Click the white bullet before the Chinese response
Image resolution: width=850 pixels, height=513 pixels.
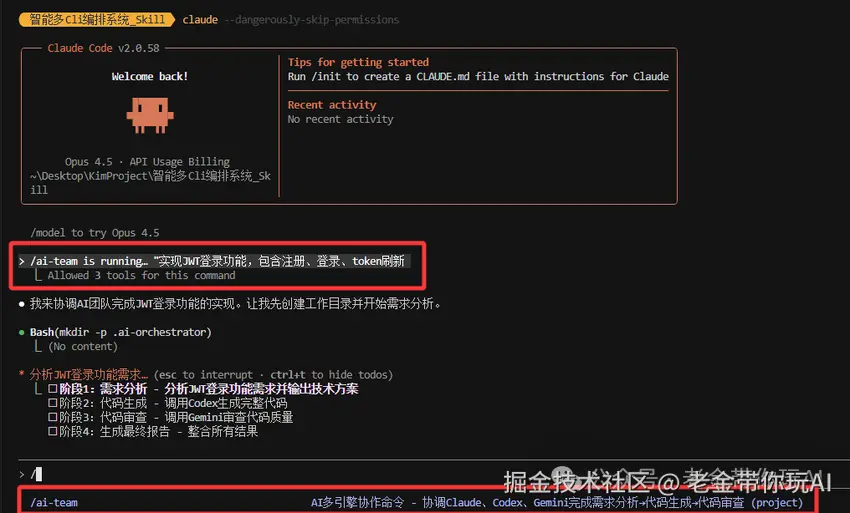[x=22, y=304]
